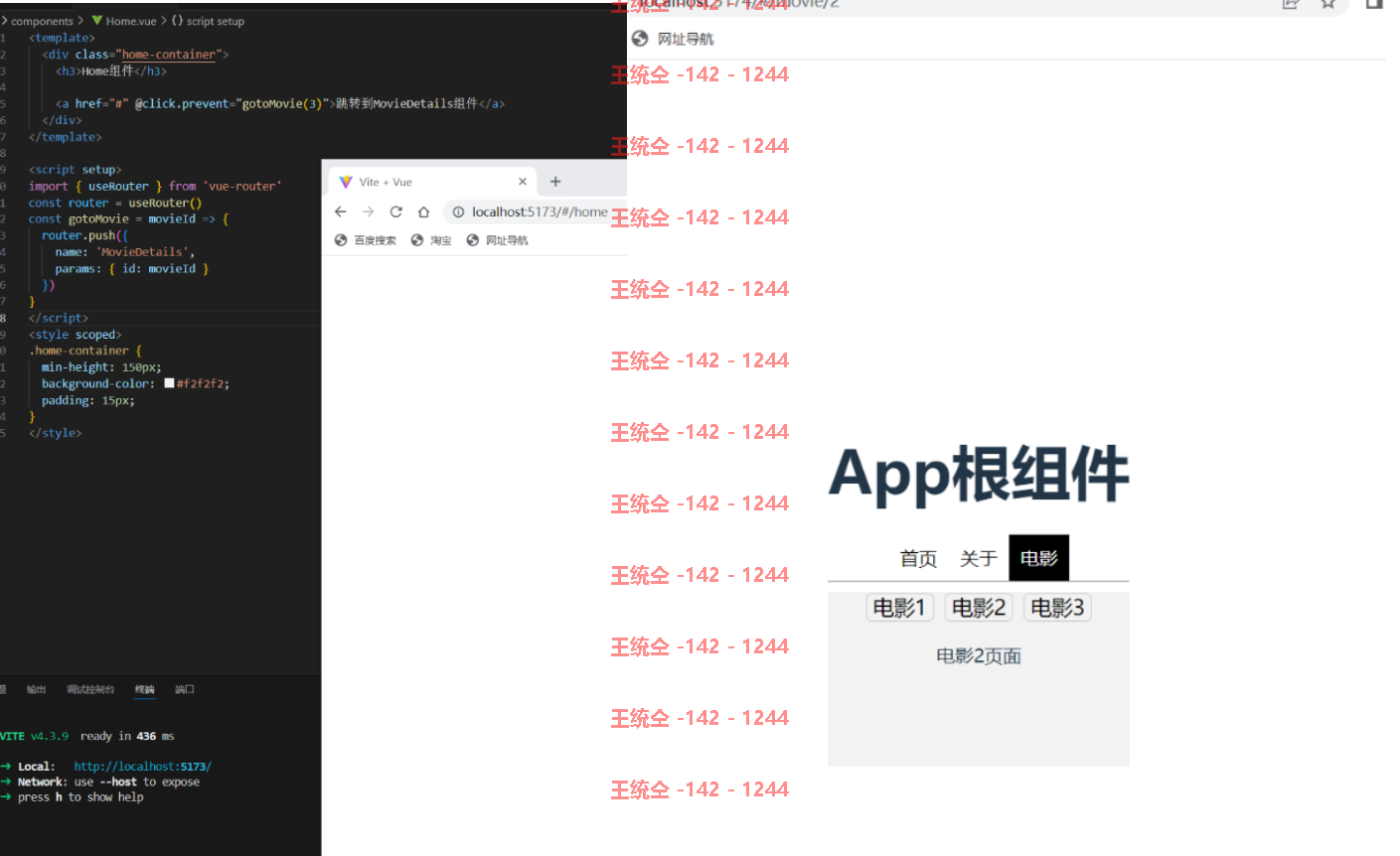
Task: Click the 电影3 button
Action: [1057, 608]
